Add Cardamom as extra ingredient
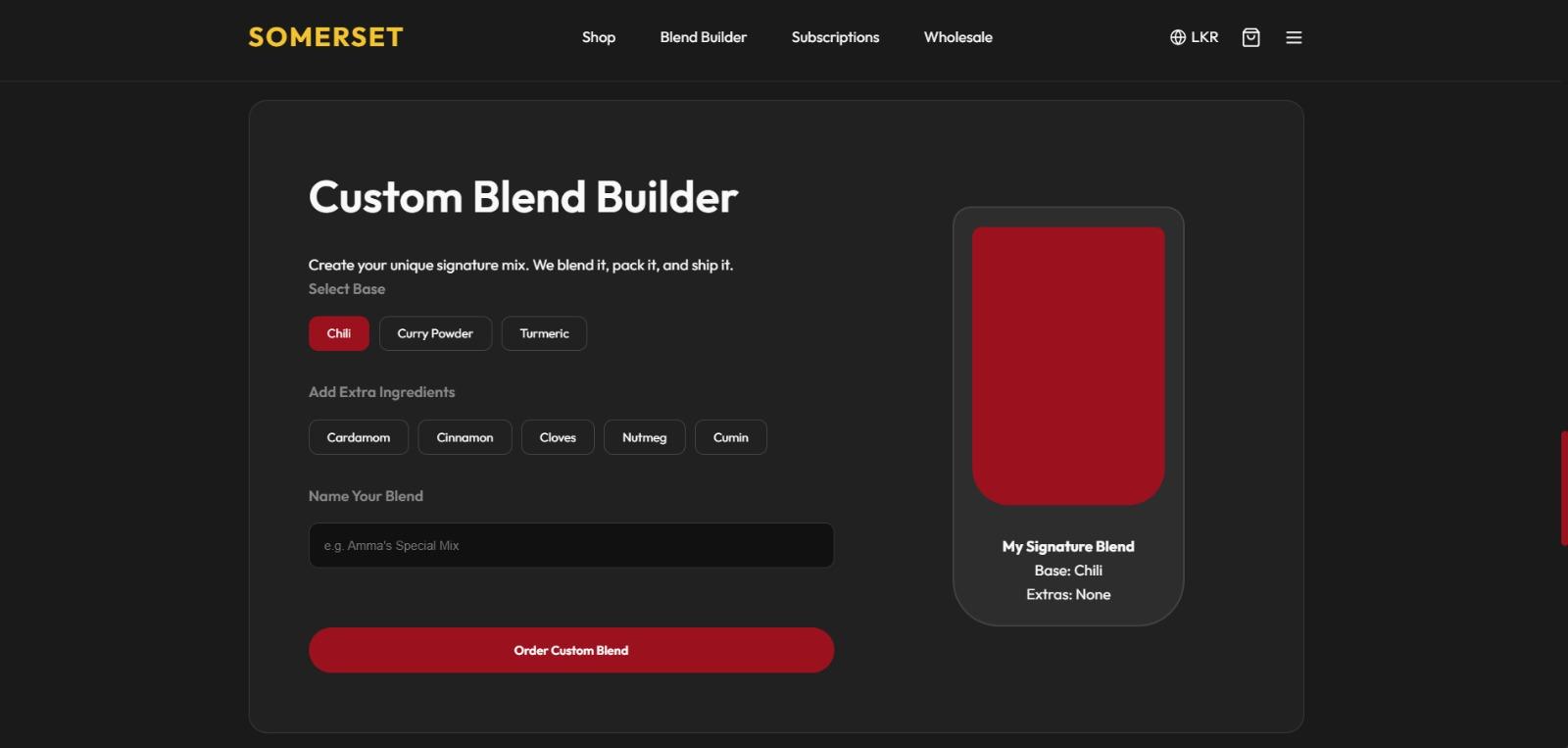 (x=359, y=437)
